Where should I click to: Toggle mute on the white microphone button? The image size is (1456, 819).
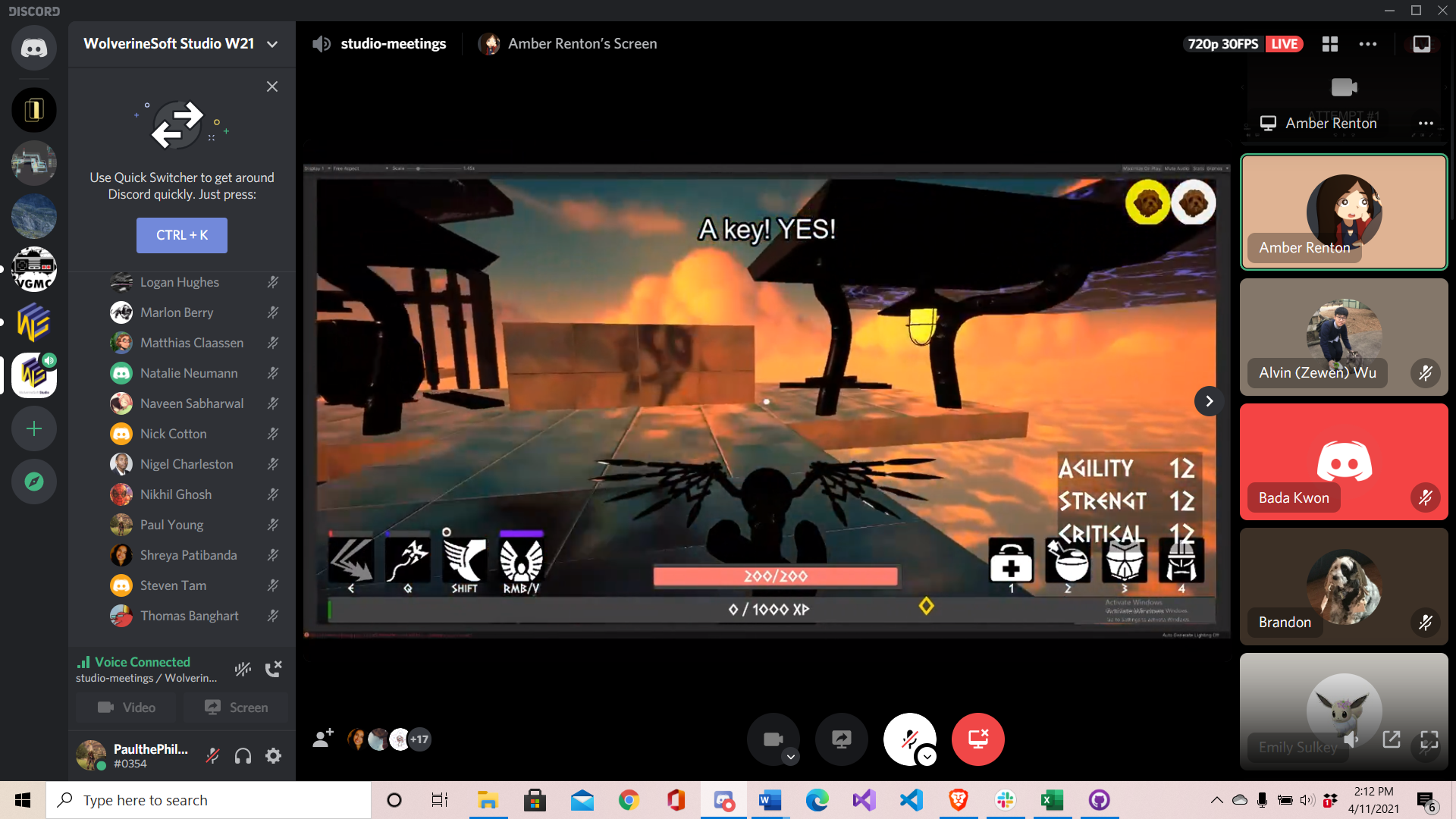tap(909, 739)
